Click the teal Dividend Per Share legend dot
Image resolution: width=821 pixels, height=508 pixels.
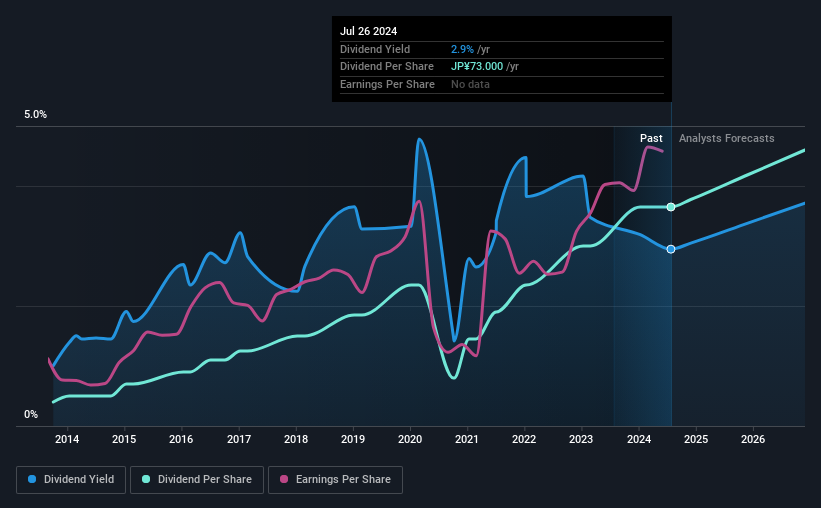(146, 479)
